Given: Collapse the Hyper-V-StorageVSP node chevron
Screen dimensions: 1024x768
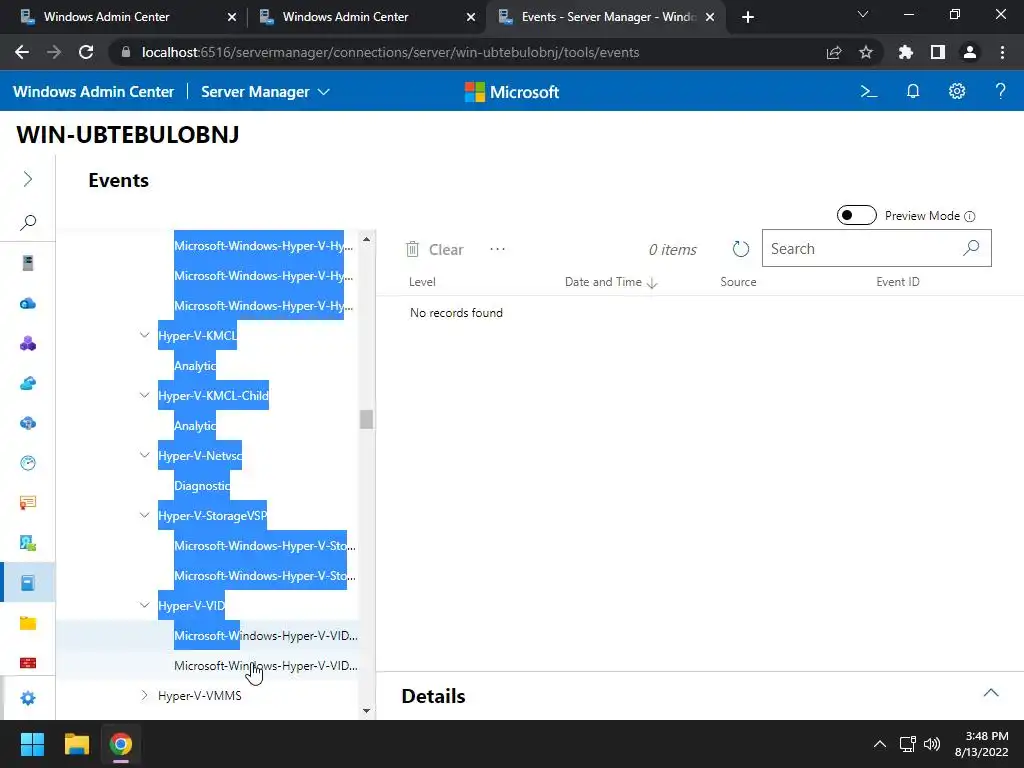Looking at the screenshot, I should click(144, 515).
